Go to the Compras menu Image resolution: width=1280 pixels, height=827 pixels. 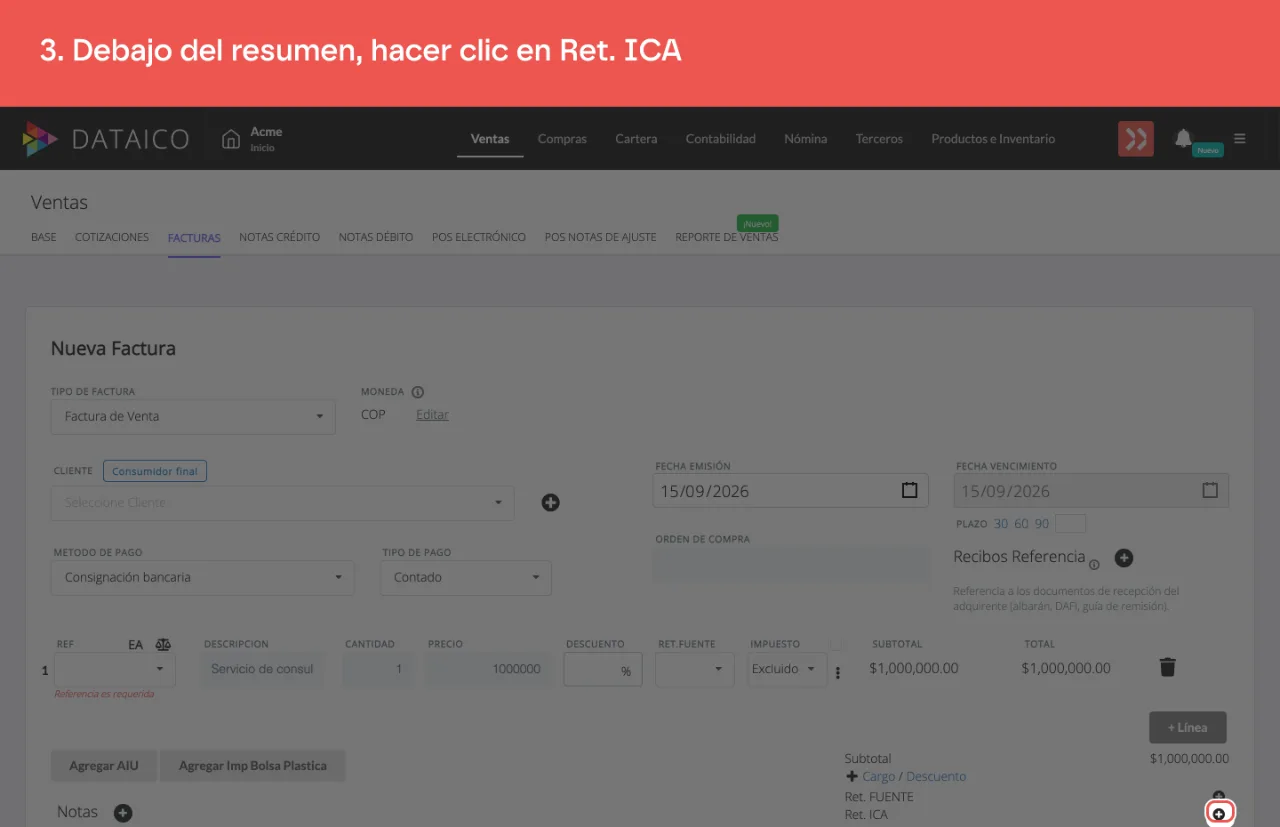[x=562, y=139]
